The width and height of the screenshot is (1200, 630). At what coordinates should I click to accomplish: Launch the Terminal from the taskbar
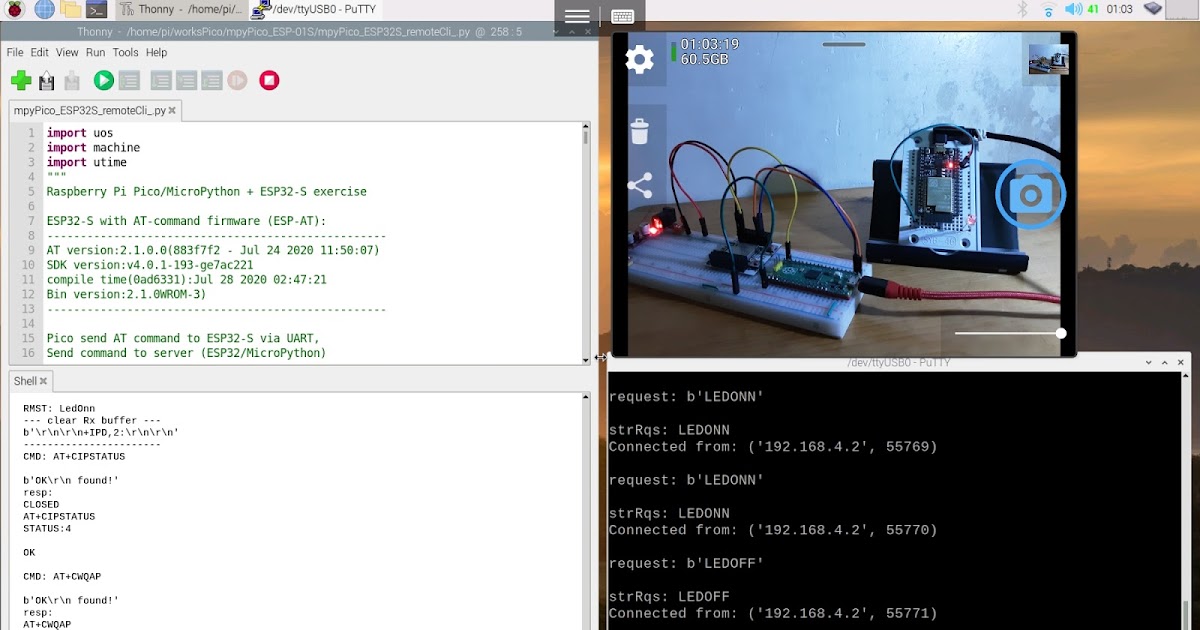tap(96, 10)
